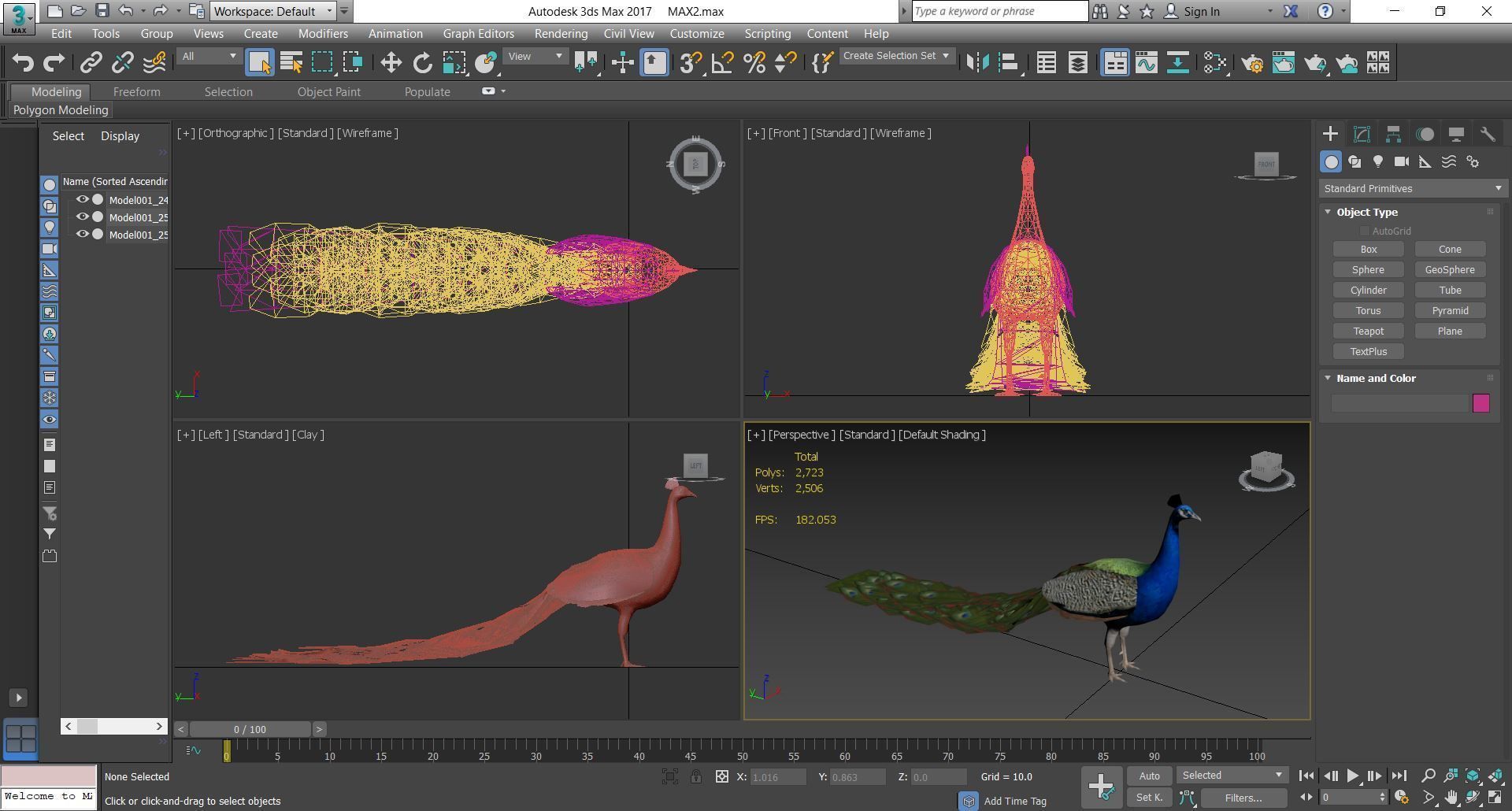
Task: Toggle the selection lock icon
Action: [x=696, y=776]
